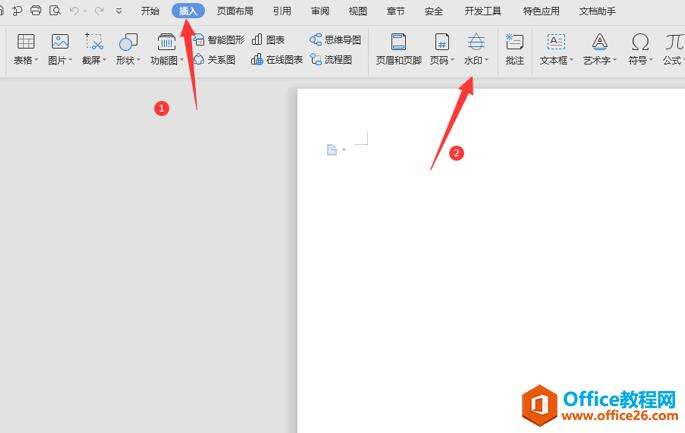The width and height of the screenshot is (685, 433).
Task: Switch to the 安全 tab
Action: coord(433,11)
